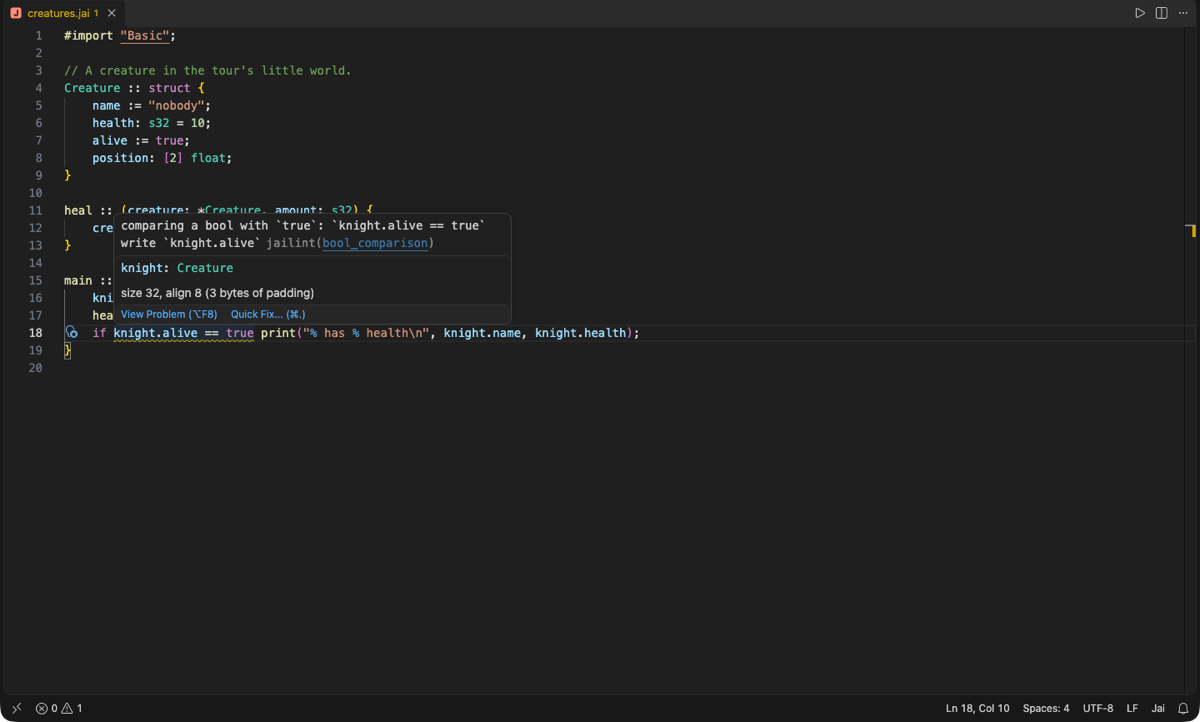Select the creatures.jai editor tab

click(x=63, y=13)
